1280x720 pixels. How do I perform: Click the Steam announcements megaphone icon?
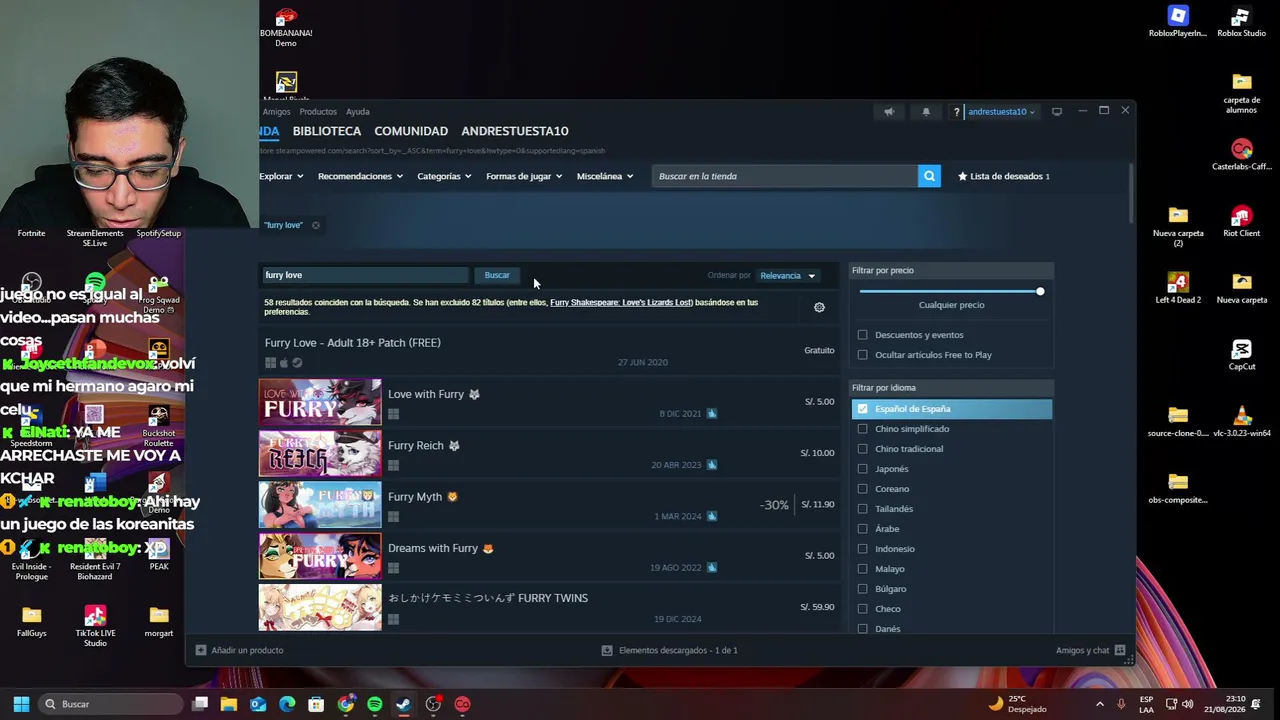click(x=889, y=112)
